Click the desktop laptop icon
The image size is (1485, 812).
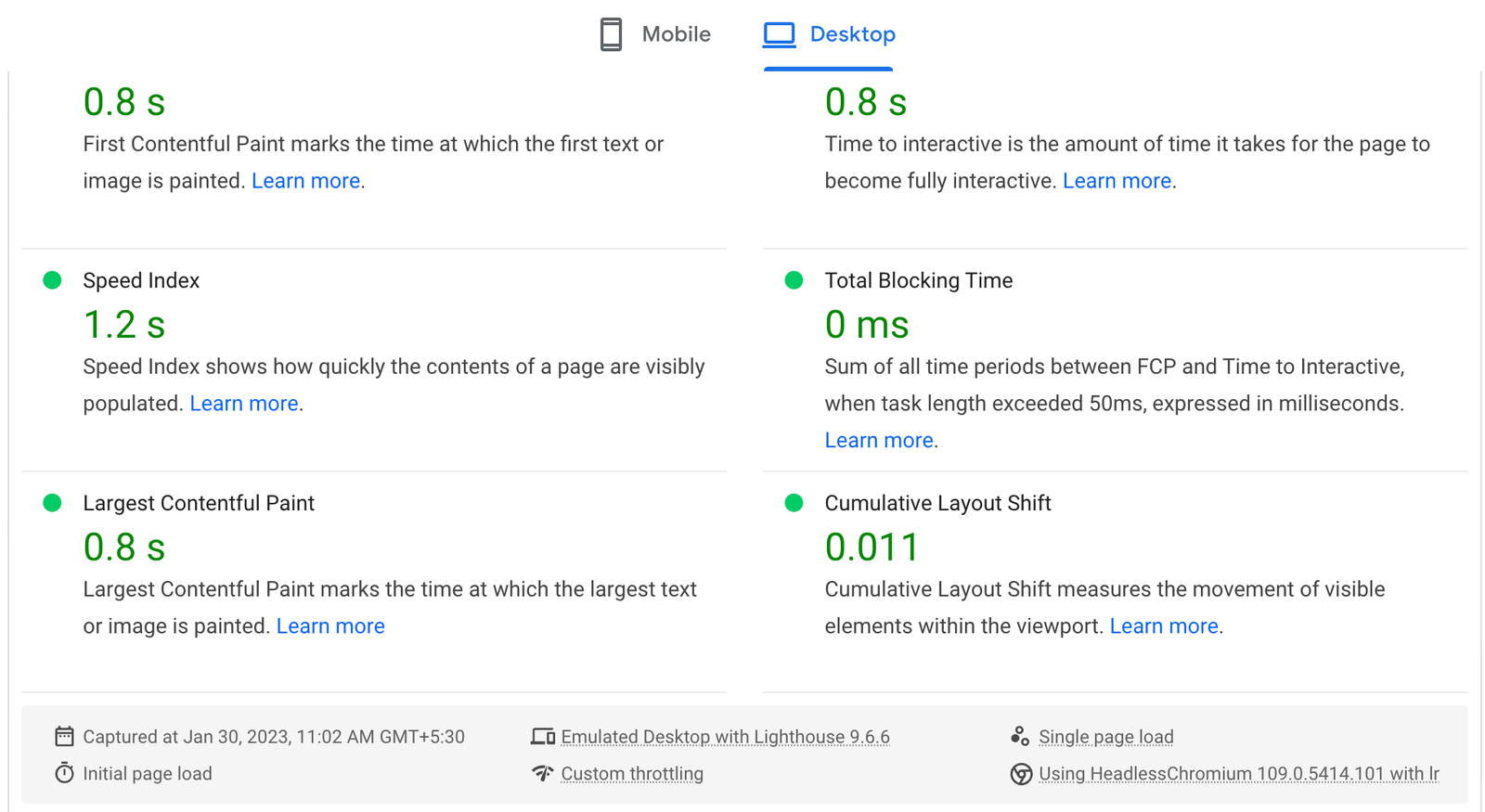coord(779,34)
